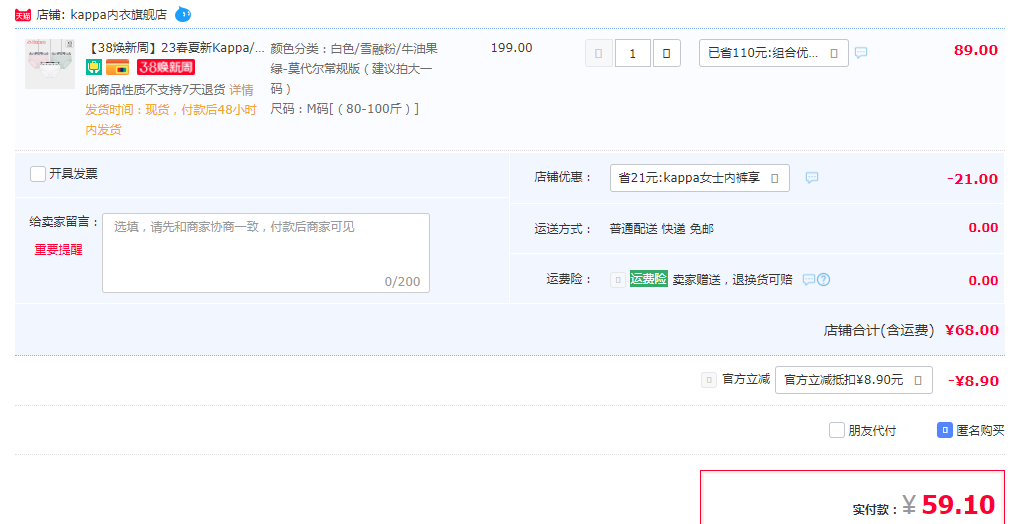Click the green guarantee badge icon
The image size is (1013, 524).
(94, 67)
